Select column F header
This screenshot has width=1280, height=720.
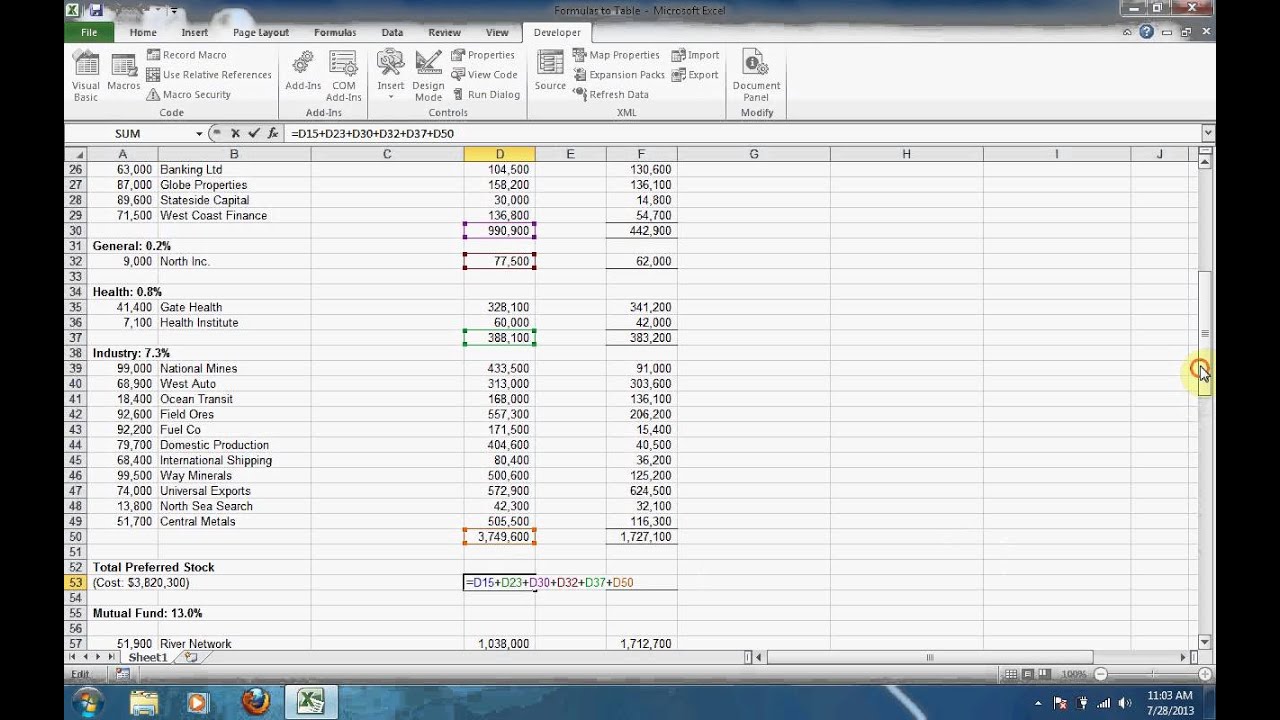[x=641, y=154]
